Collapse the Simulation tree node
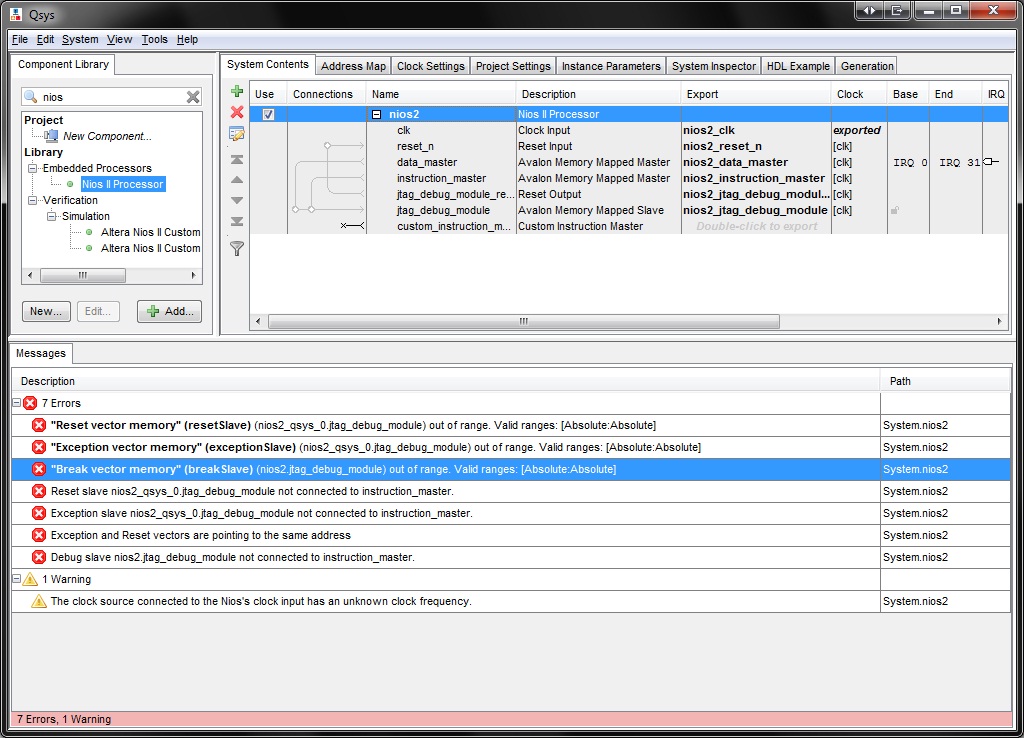Viewport: 1024px width, 738px height. 51,216
